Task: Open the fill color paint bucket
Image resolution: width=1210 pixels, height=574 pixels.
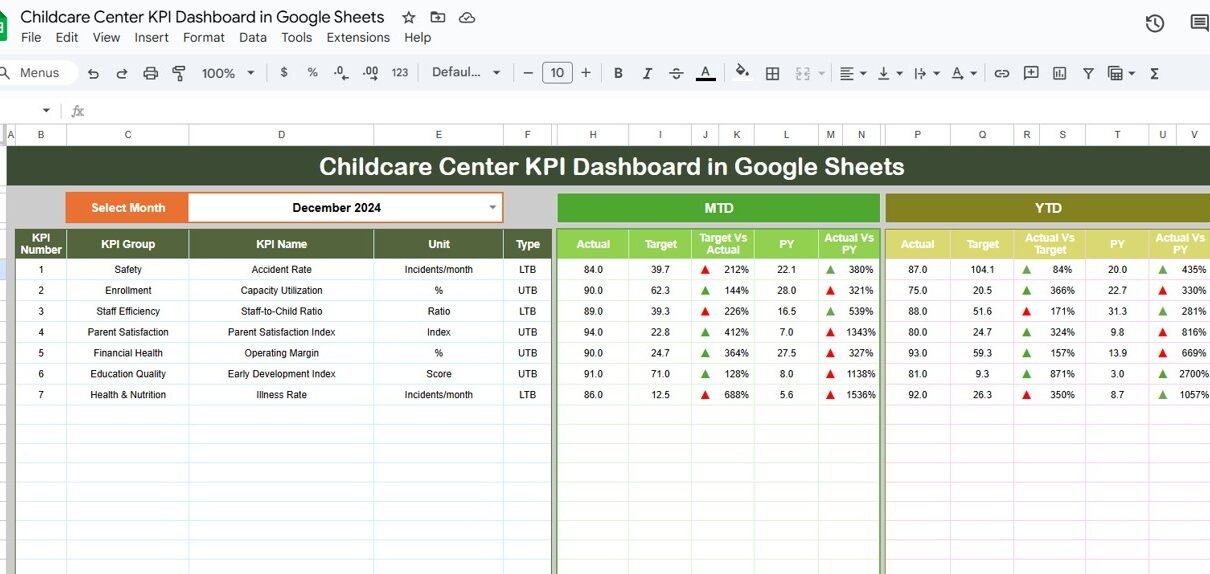Action: pyautogui.click(x=742, y=73)
